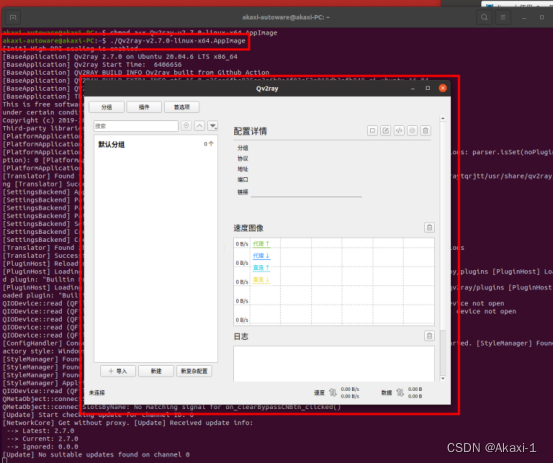Collapse groups with the up-chevron button
The width and height of the screenshot is (553, 463).
(199, 126)
